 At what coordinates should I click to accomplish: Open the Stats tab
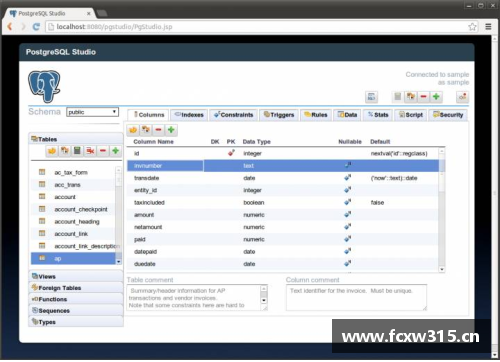(x=378, y=115)
